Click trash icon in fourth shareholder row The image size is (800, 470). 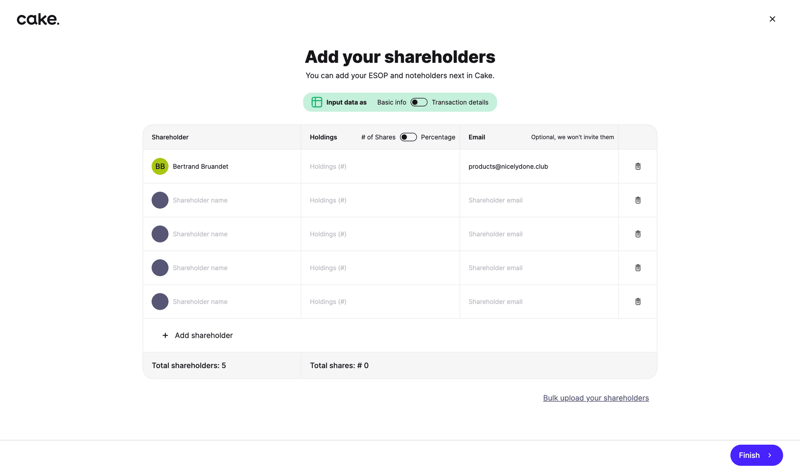(638, 268)
